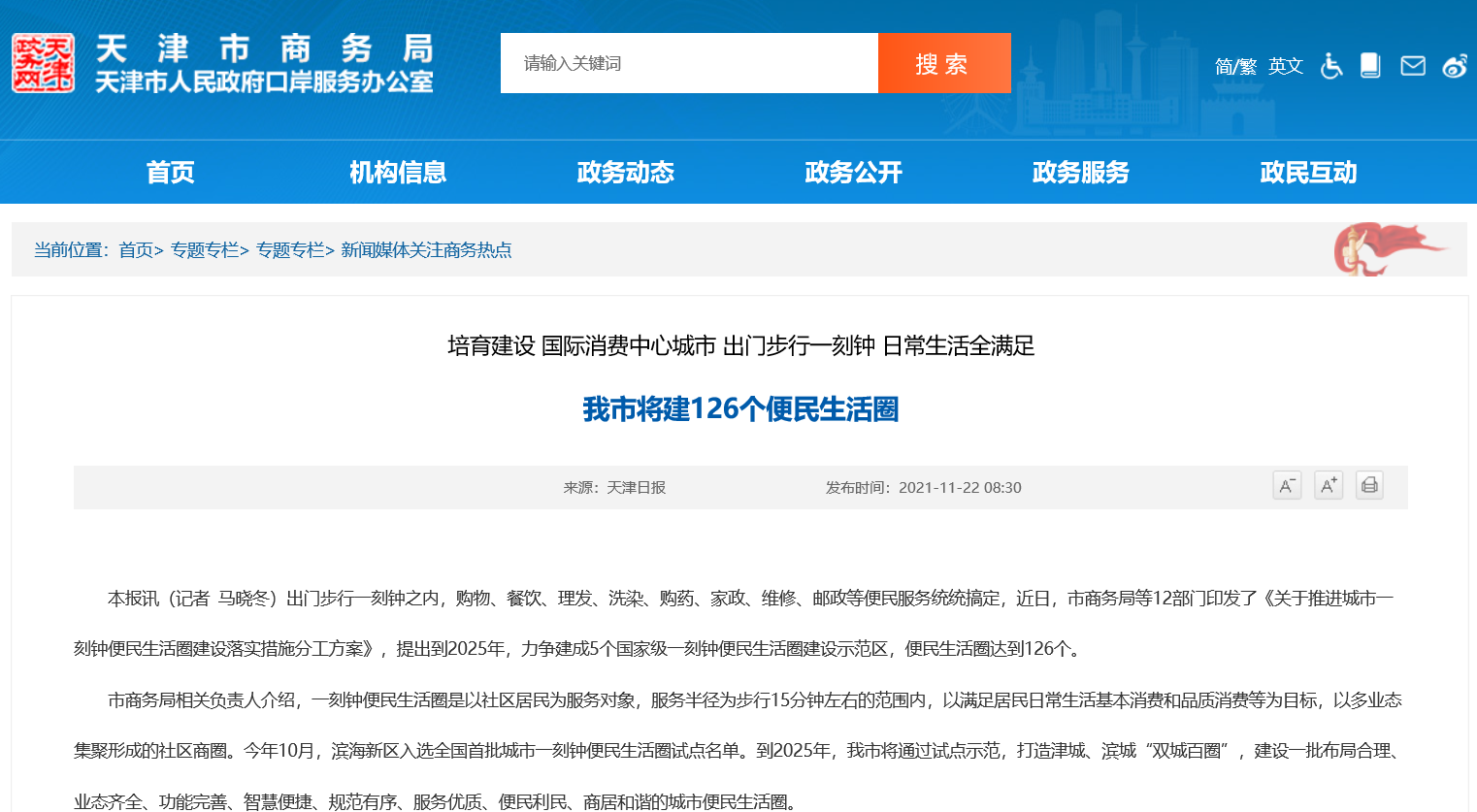
Task: Open the 政务服务 navigation item
Action: tap(1080, 173)
